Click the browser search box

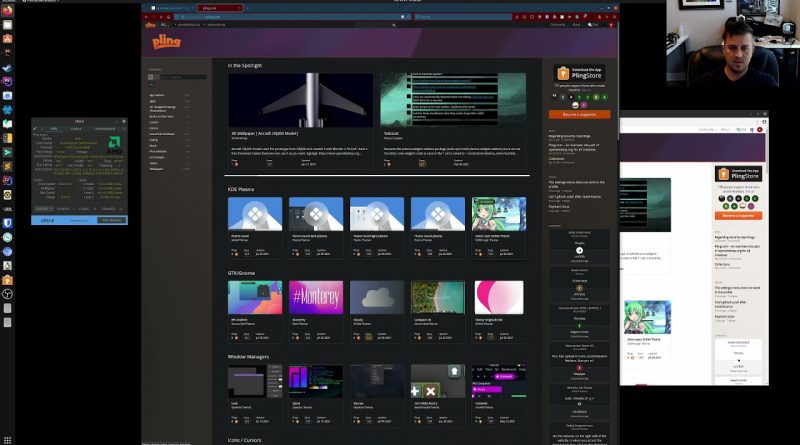[462, 17]
